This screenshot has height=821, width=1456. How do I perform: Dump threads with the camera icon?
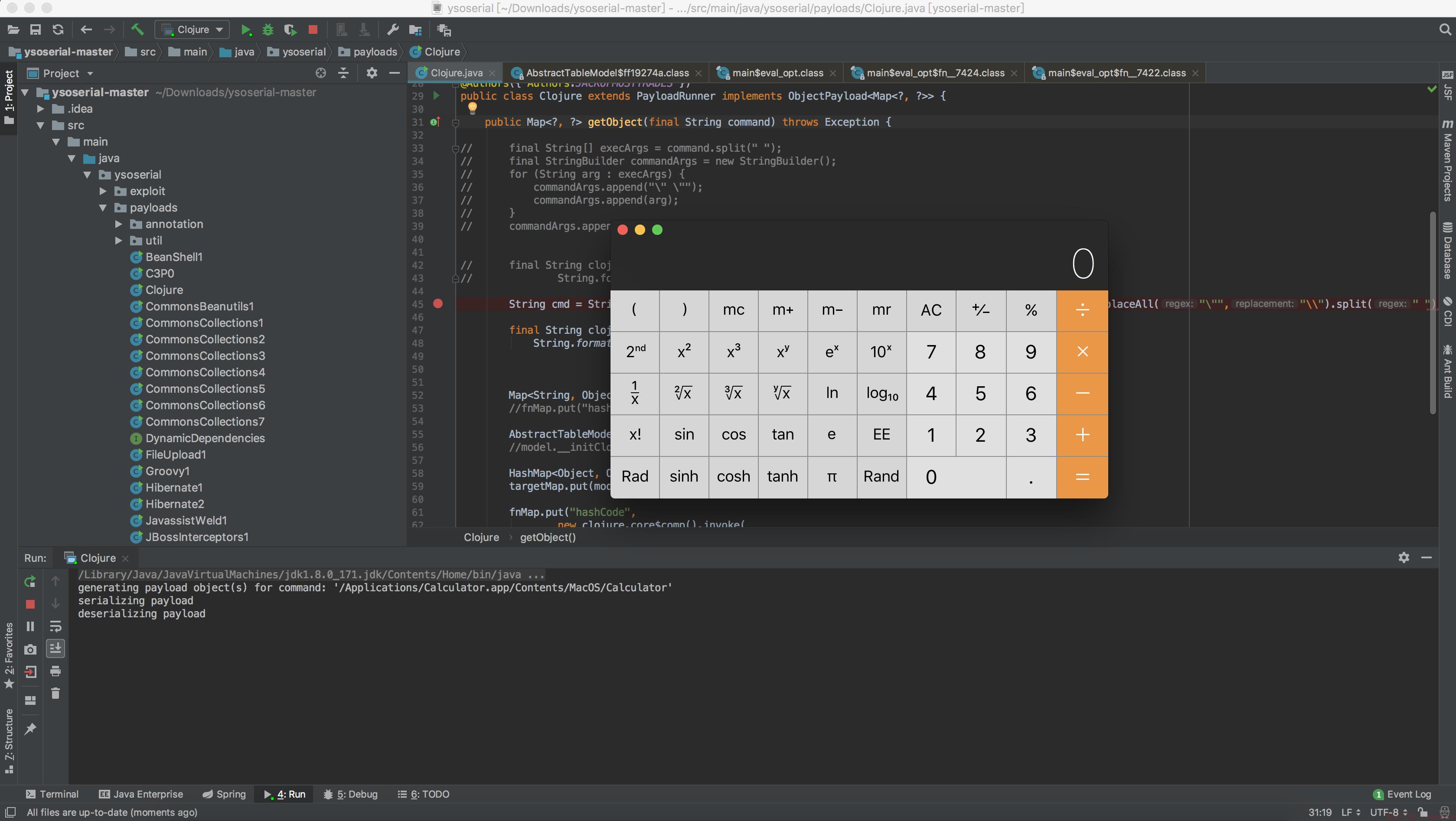point(30,649)
